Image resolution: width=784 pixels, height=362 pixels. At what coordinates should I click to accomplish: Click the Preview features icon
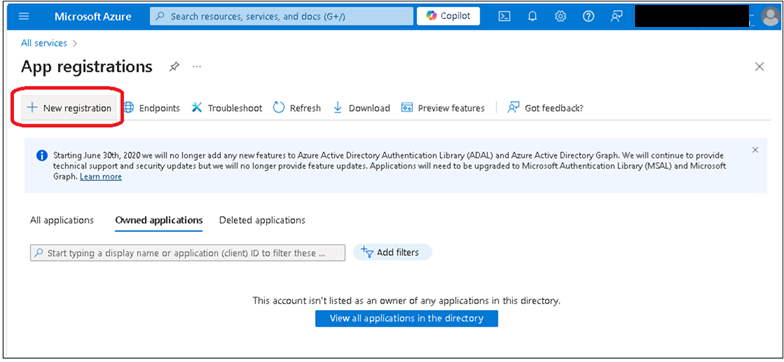406,108
